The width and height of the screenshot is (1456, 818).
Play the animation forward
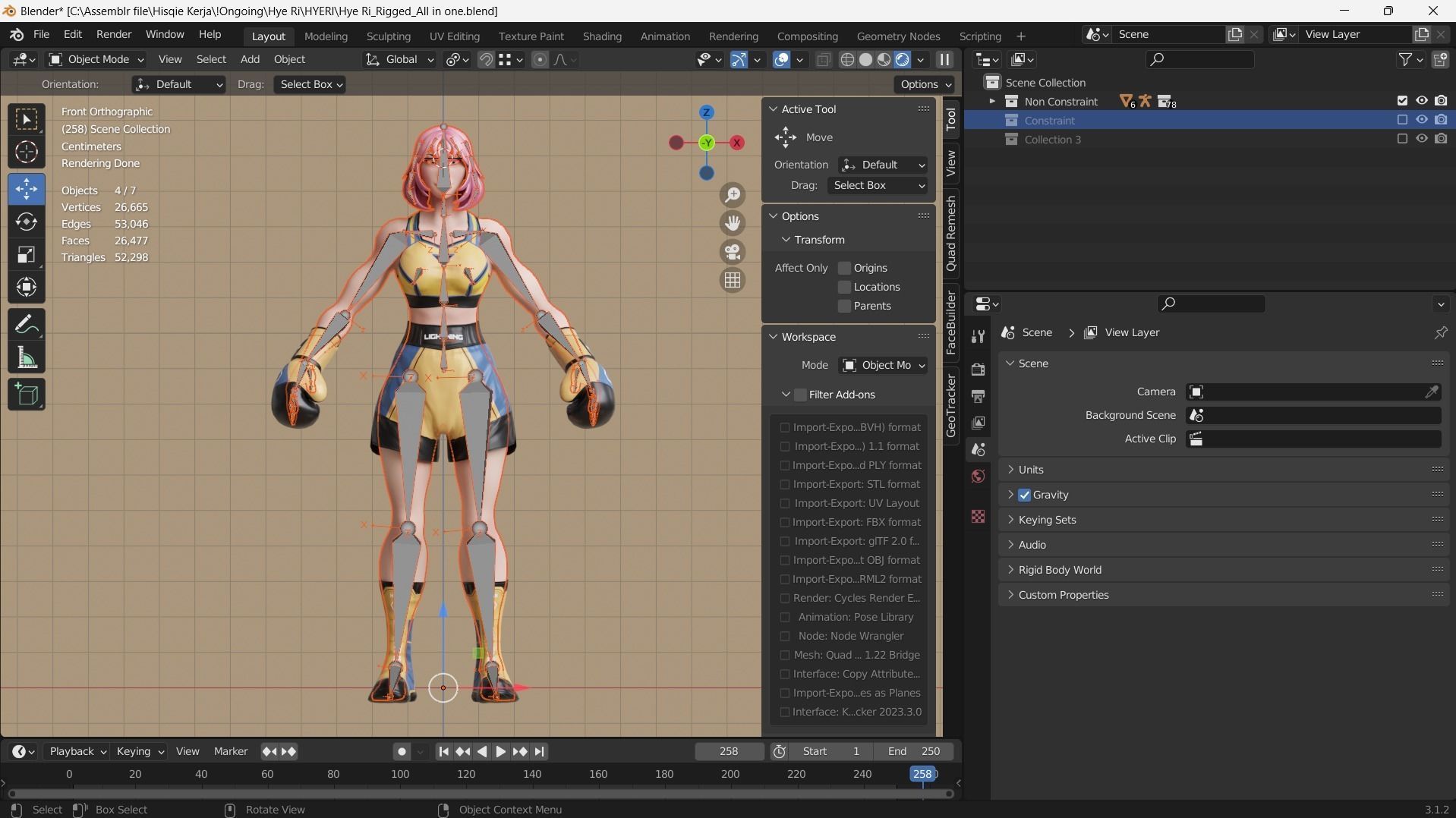501,751
